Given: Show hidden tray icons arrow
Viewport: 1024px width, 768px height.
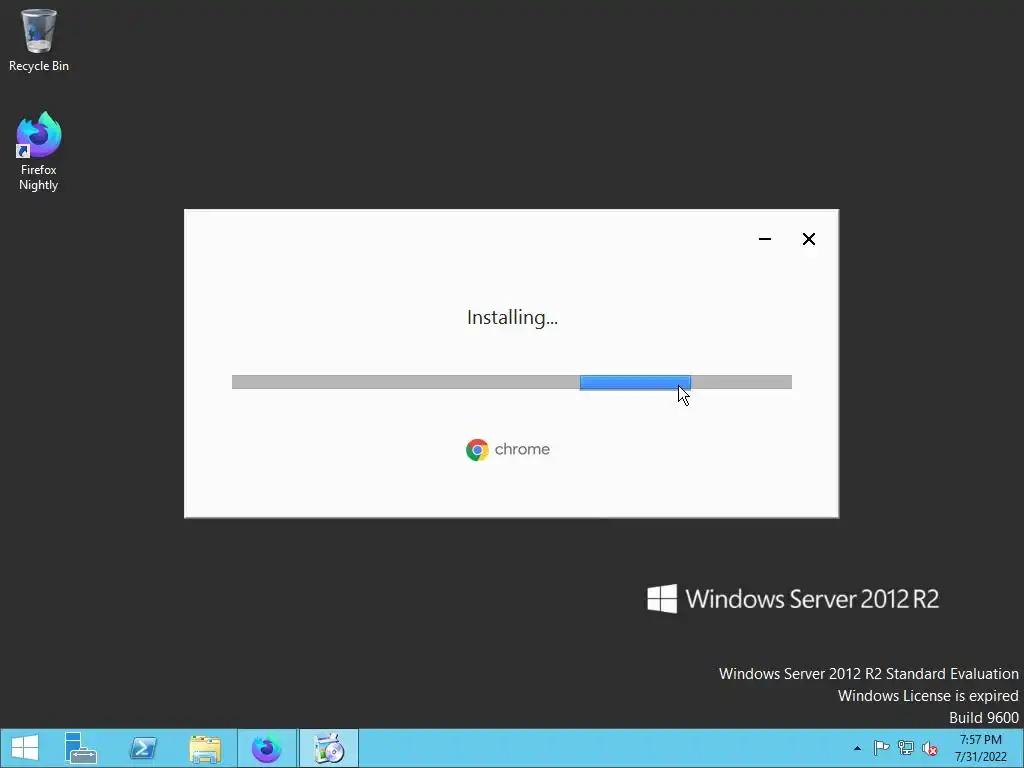Looking at the screenshot, I should 857,748.
